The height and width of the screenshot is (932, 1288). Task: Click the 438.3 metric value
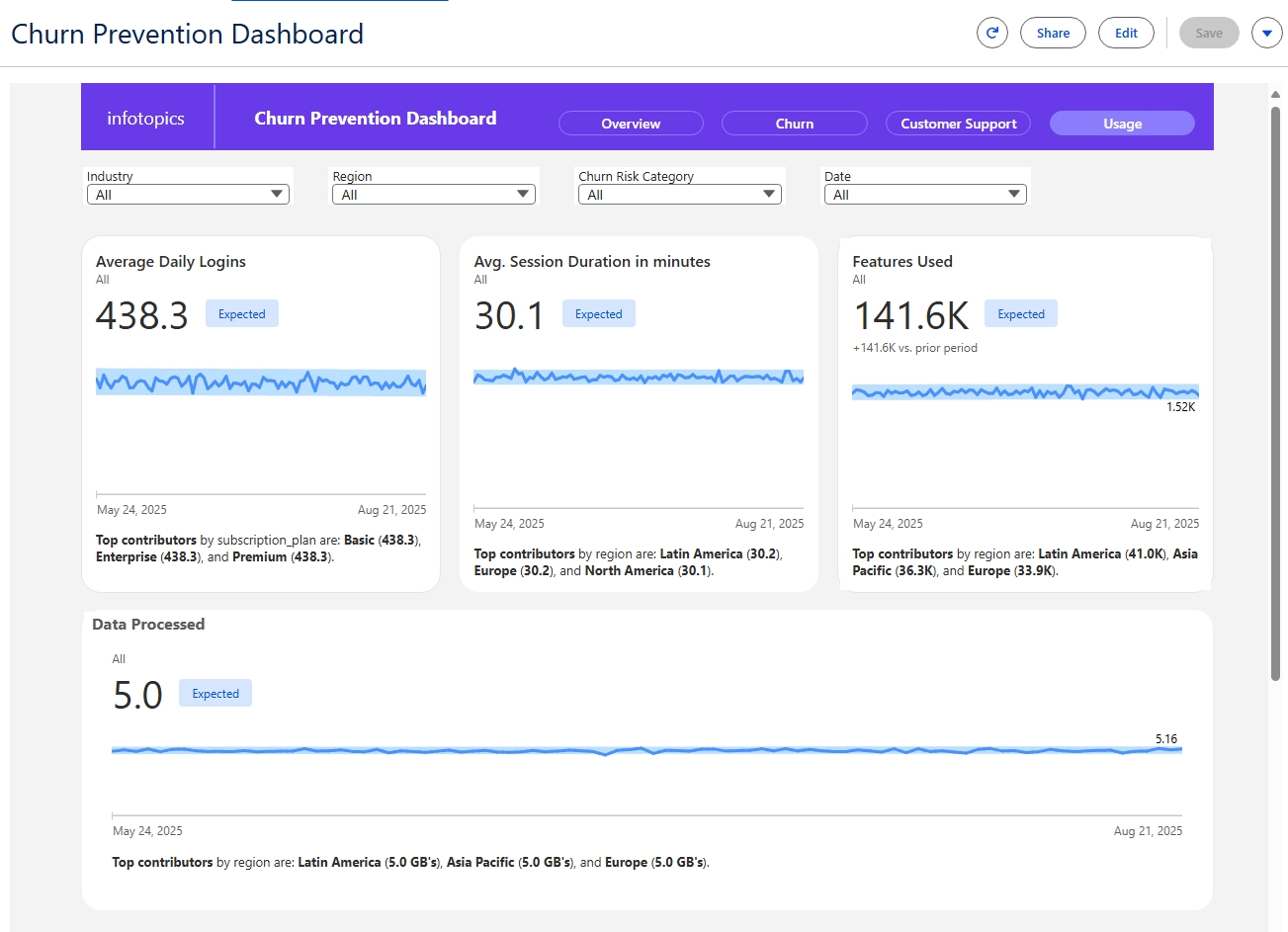pyautogui.click(x=142, y=316)
